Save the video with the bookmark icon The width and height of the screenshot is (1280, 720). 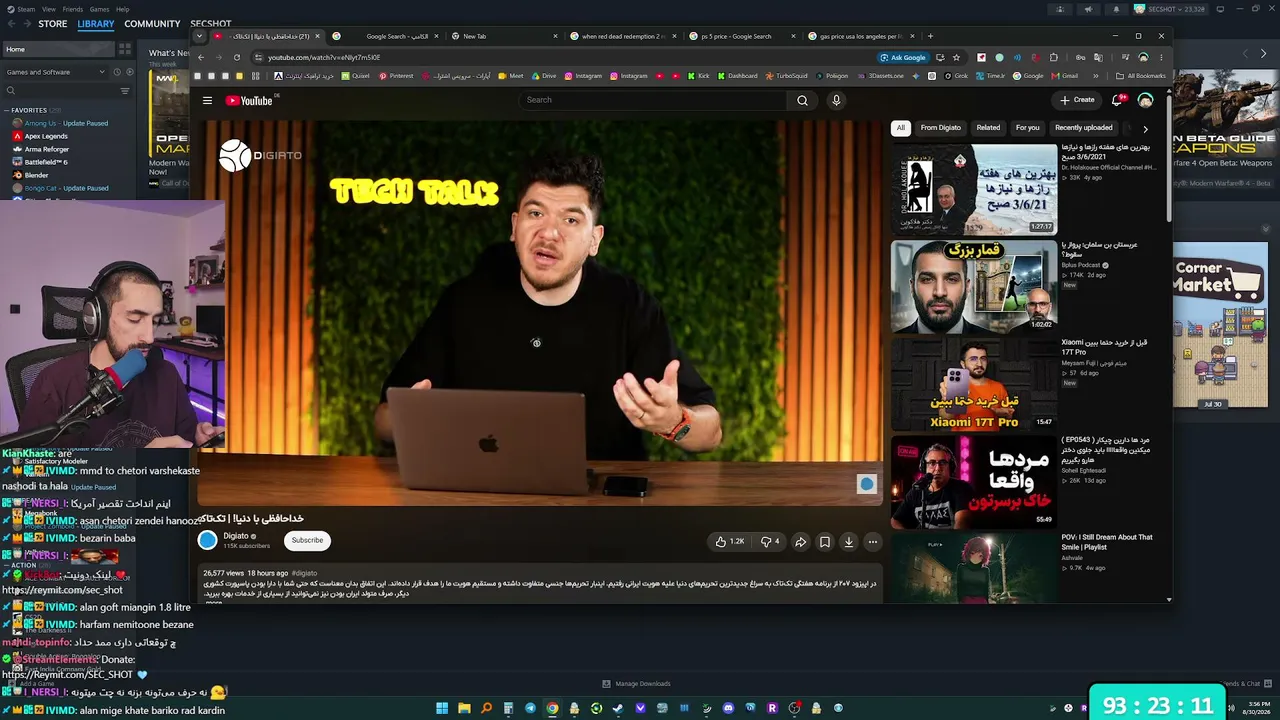click(824, 541)
